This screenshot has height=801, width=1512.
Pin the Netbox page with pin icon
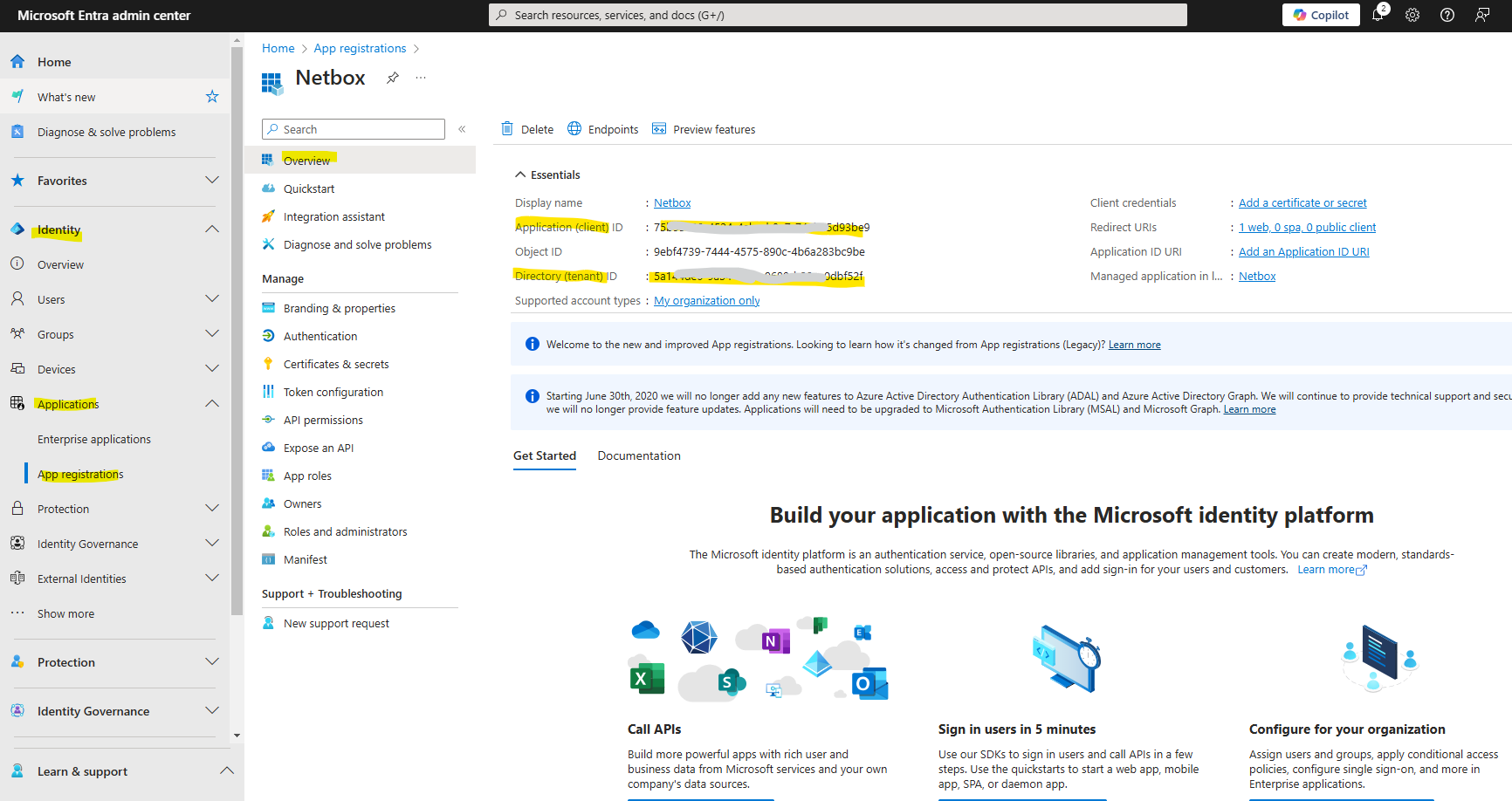click(393, 78)
